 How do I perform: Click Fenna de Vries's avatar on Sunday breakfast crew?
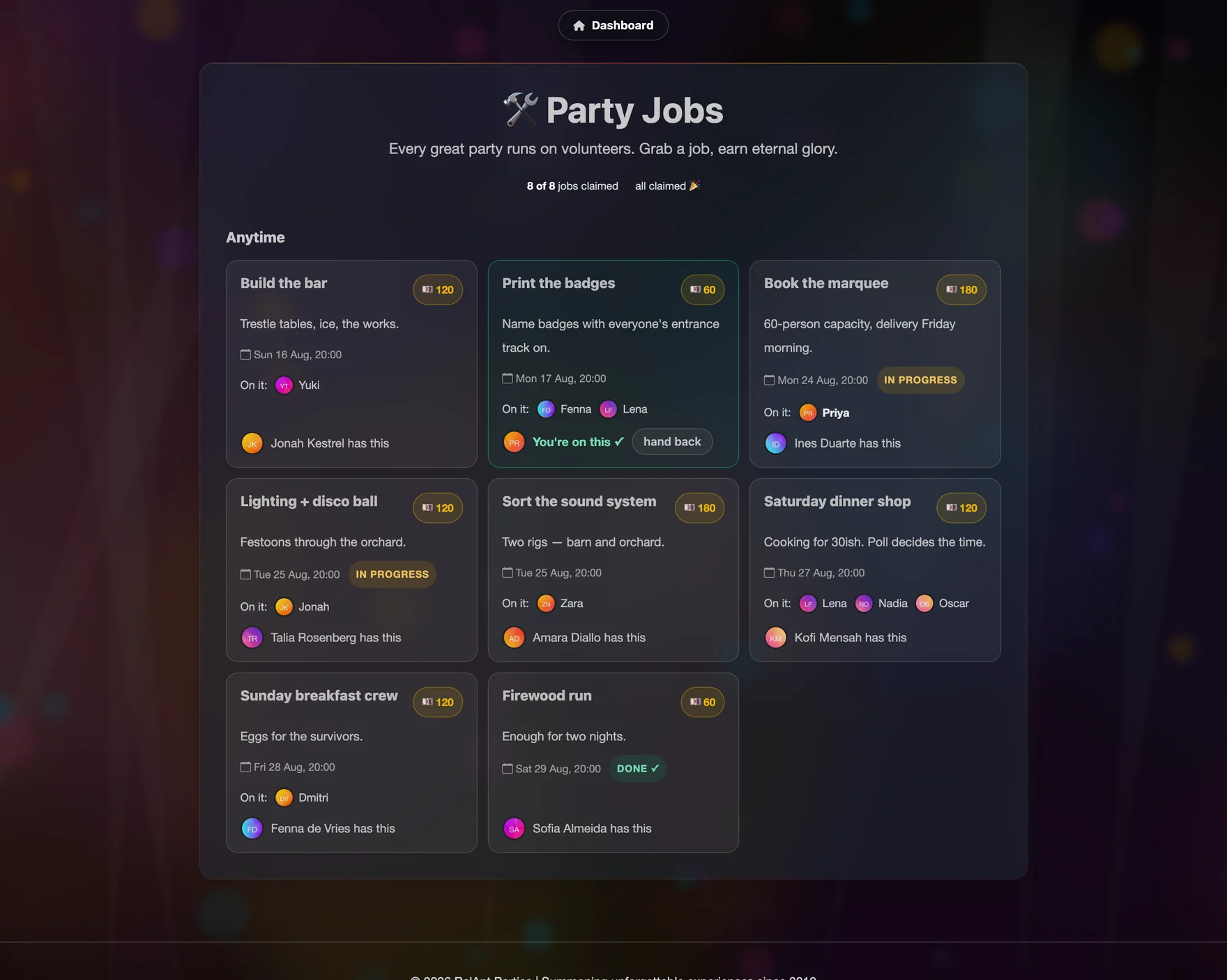(252, 829)
